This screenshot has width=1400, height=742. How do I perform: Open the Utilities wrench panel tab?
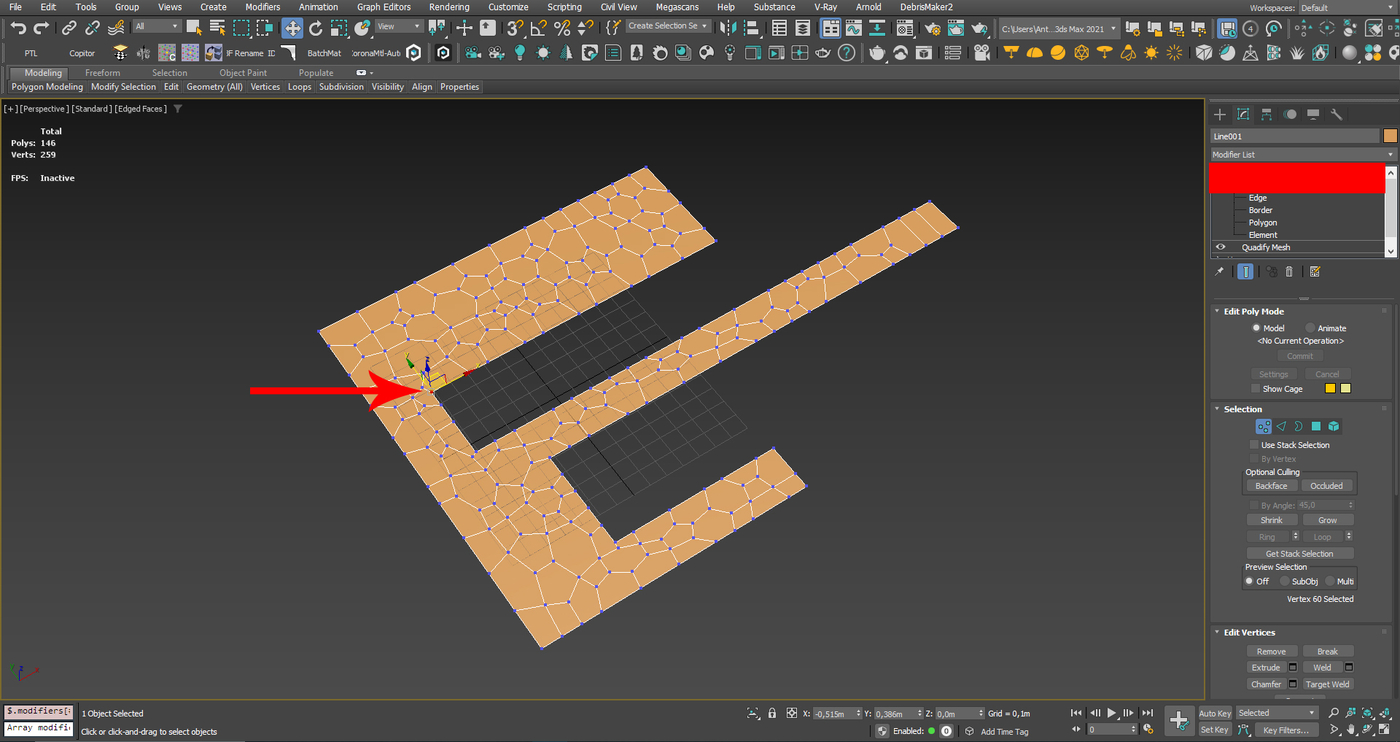click(x=1336, y=115)
